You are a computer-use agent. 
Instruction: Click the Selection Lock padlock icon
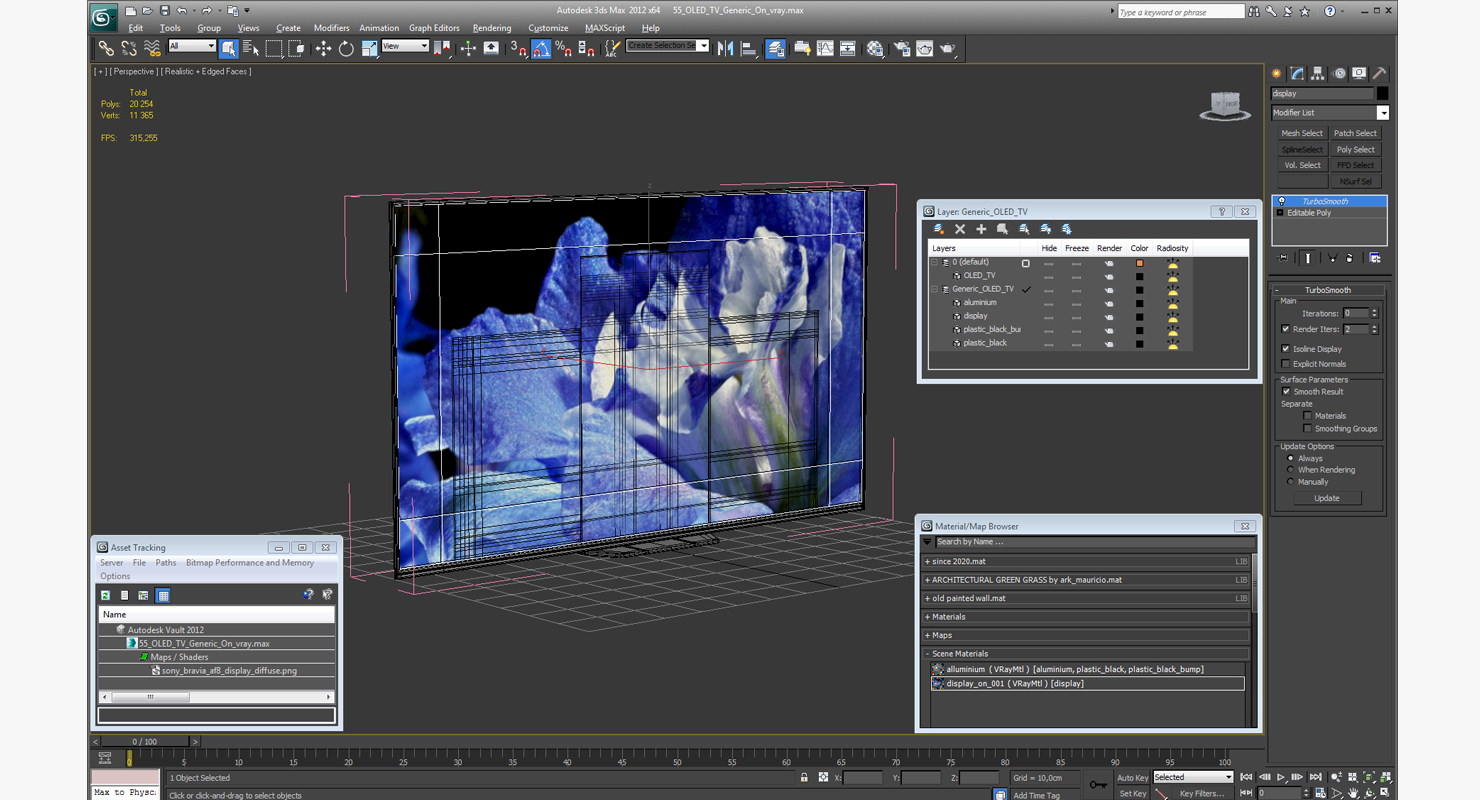tap(804, 777)
